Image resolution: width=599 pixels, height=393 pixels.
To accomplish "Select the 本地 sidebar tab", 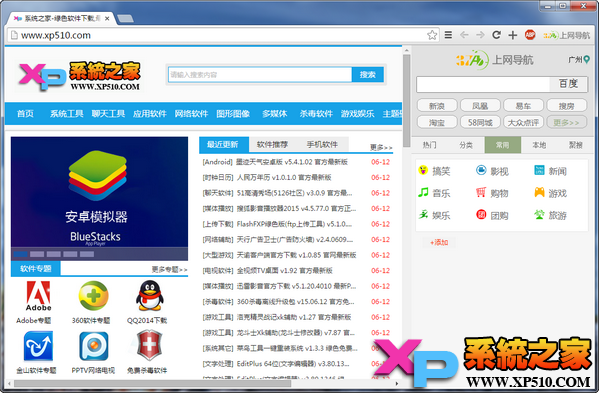I will (x=539, y=145).
